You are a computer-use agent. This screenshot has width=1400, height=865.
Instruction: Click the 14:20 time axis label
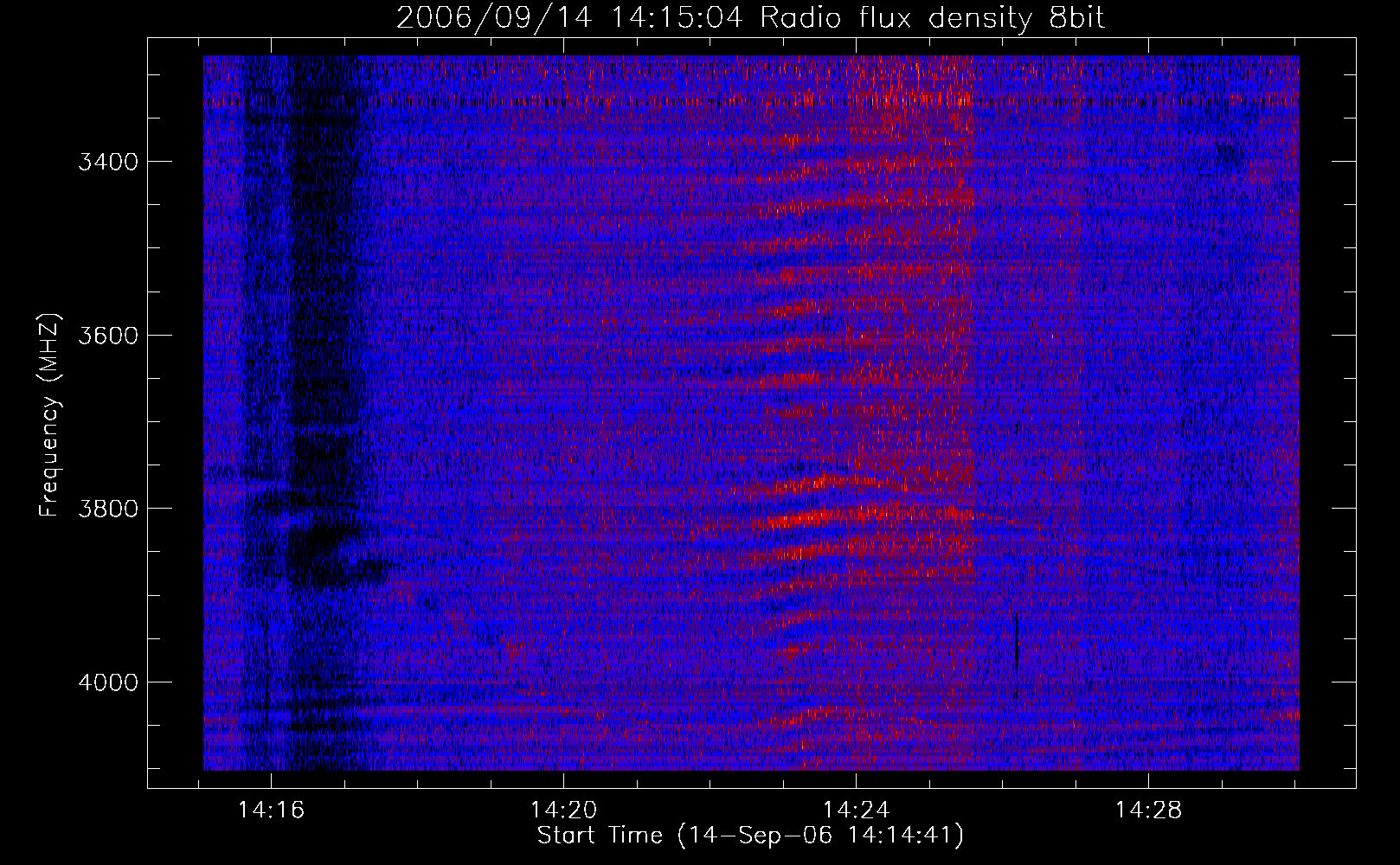click(x=564, y=811)
